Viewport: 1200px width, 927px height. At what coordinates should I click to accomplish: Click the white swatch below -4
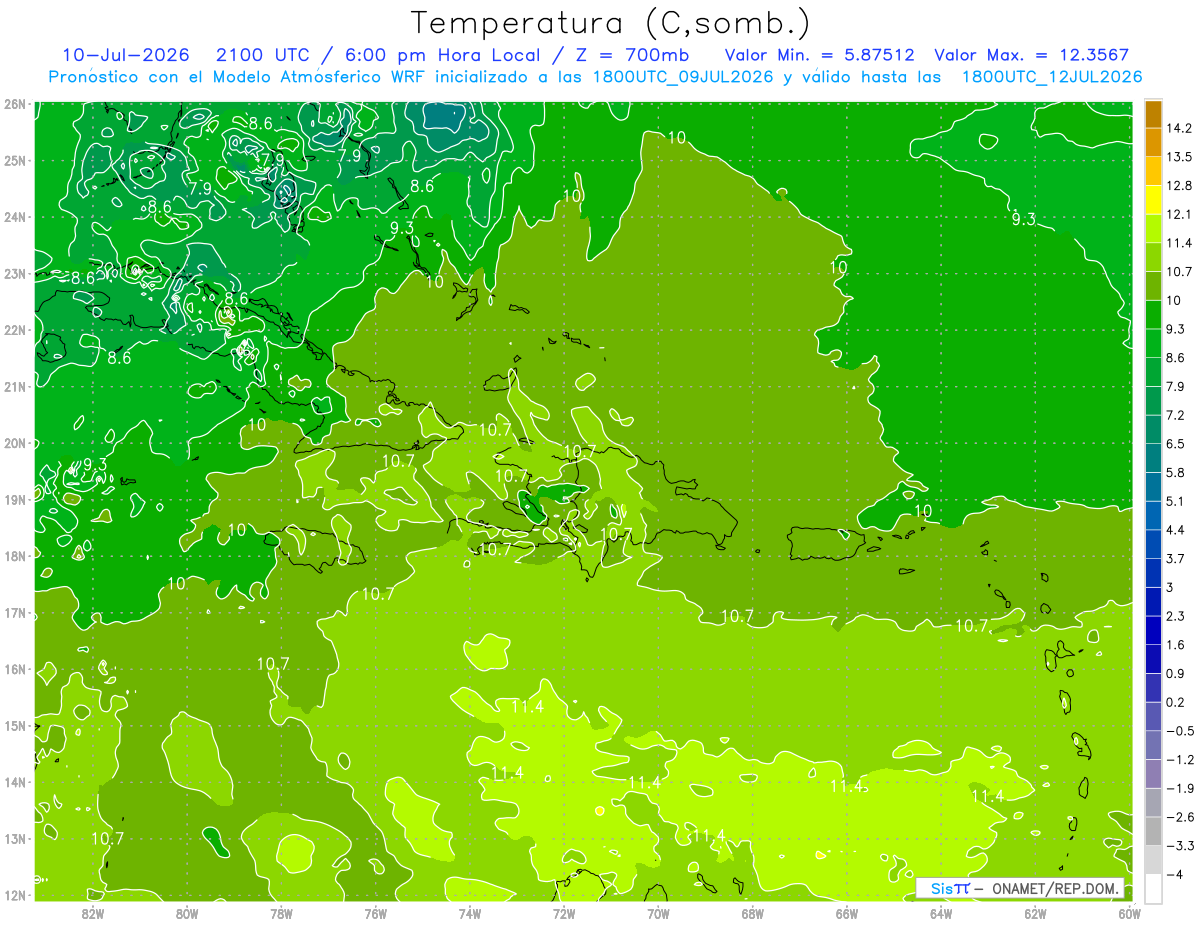click(x=1153, y=888)
